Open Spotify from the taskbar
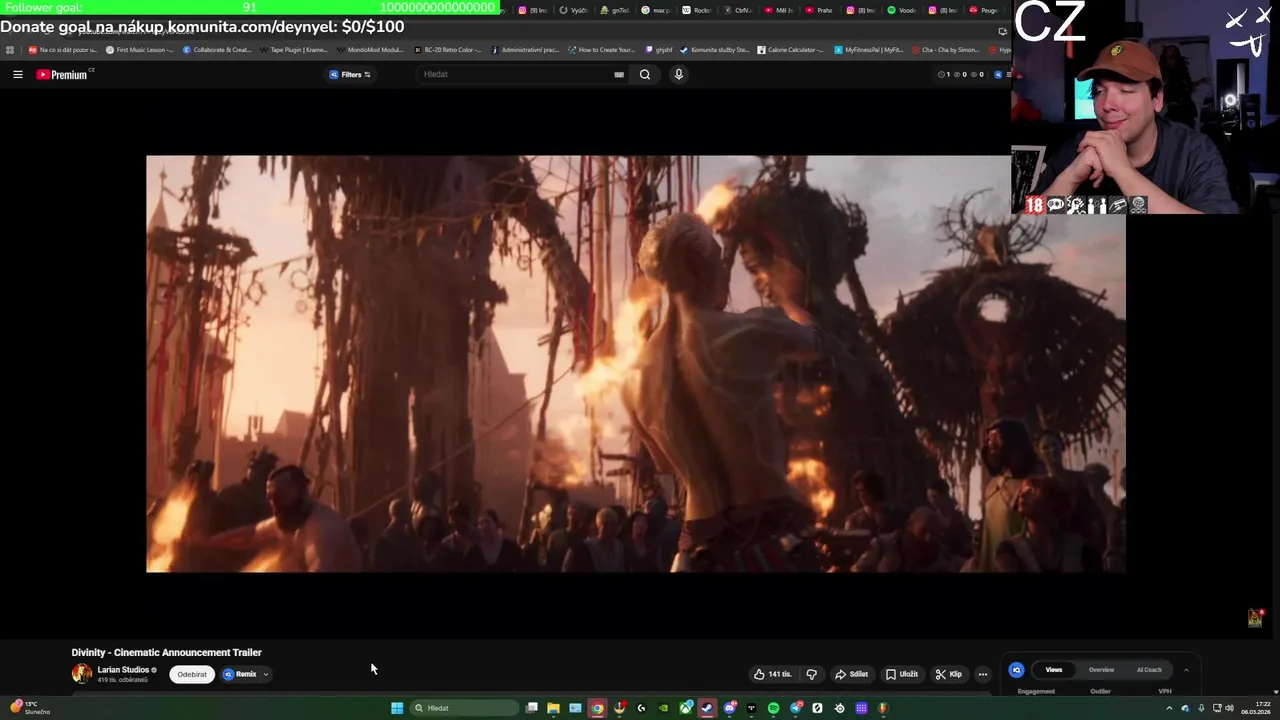The image size is (1280, 720). 773,708
